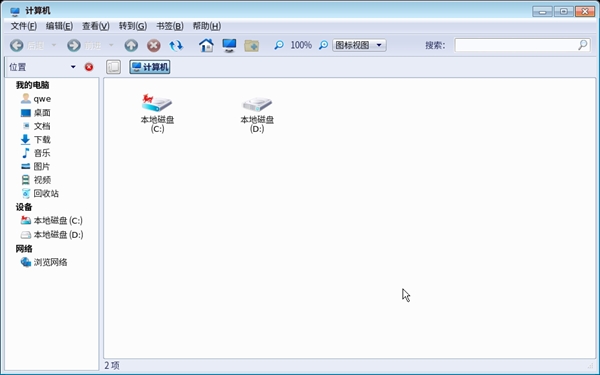Click the new folder toolbar icon

[x=252, y=46]
